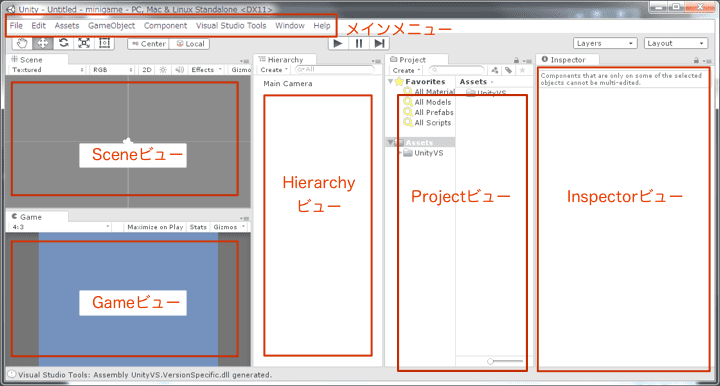Open Scene panel options menu icon
Viewport: 720px width, 386px height.
pyautogui.click(x=244, y=61)
